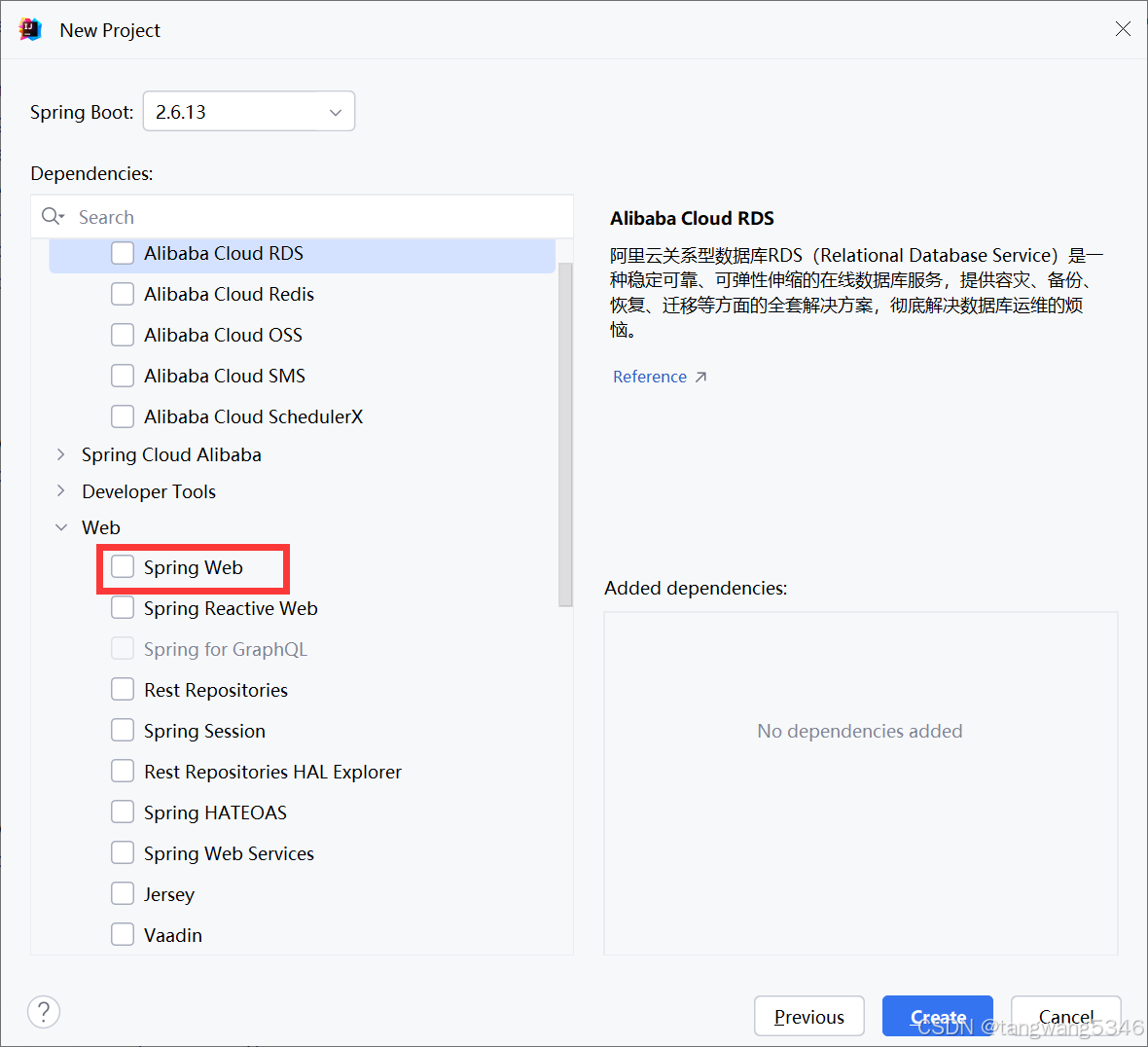
Task: Select the Alibaba Cloud SchedulerX row text
Action: click(253, 416)
